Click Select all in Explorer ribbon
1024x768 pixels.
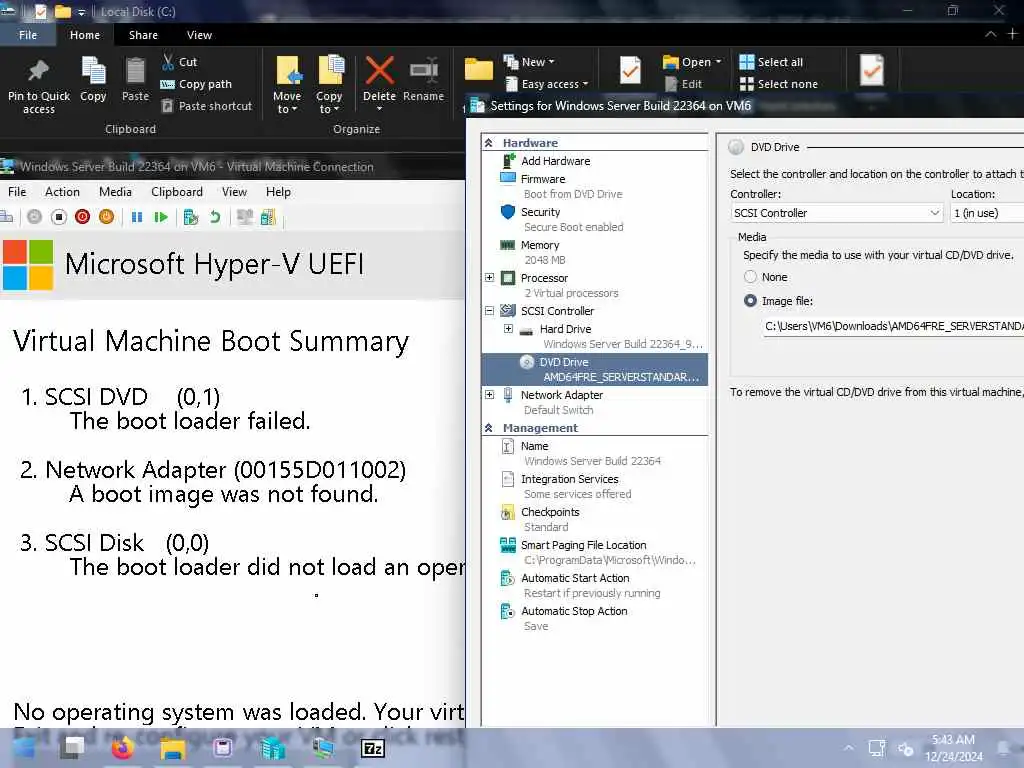point(771,62)
